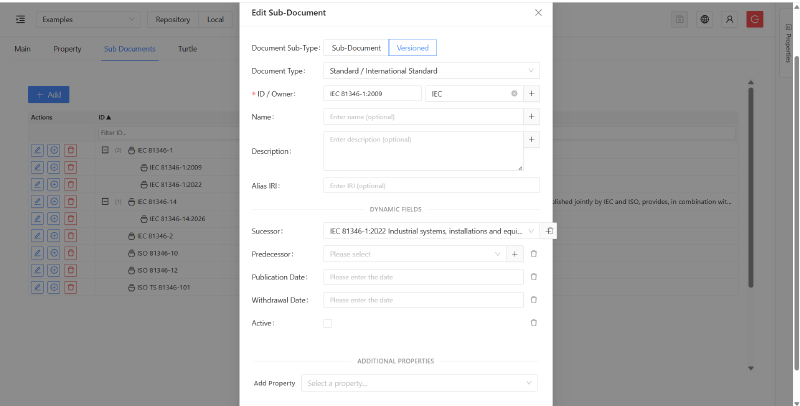
Task: Open the user profile icon
Action: (x=730, y=19)
